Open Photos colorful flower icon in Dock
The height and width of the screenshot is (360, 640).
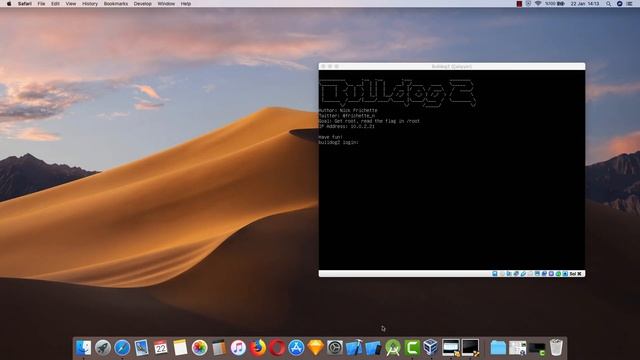pos(200,348)
